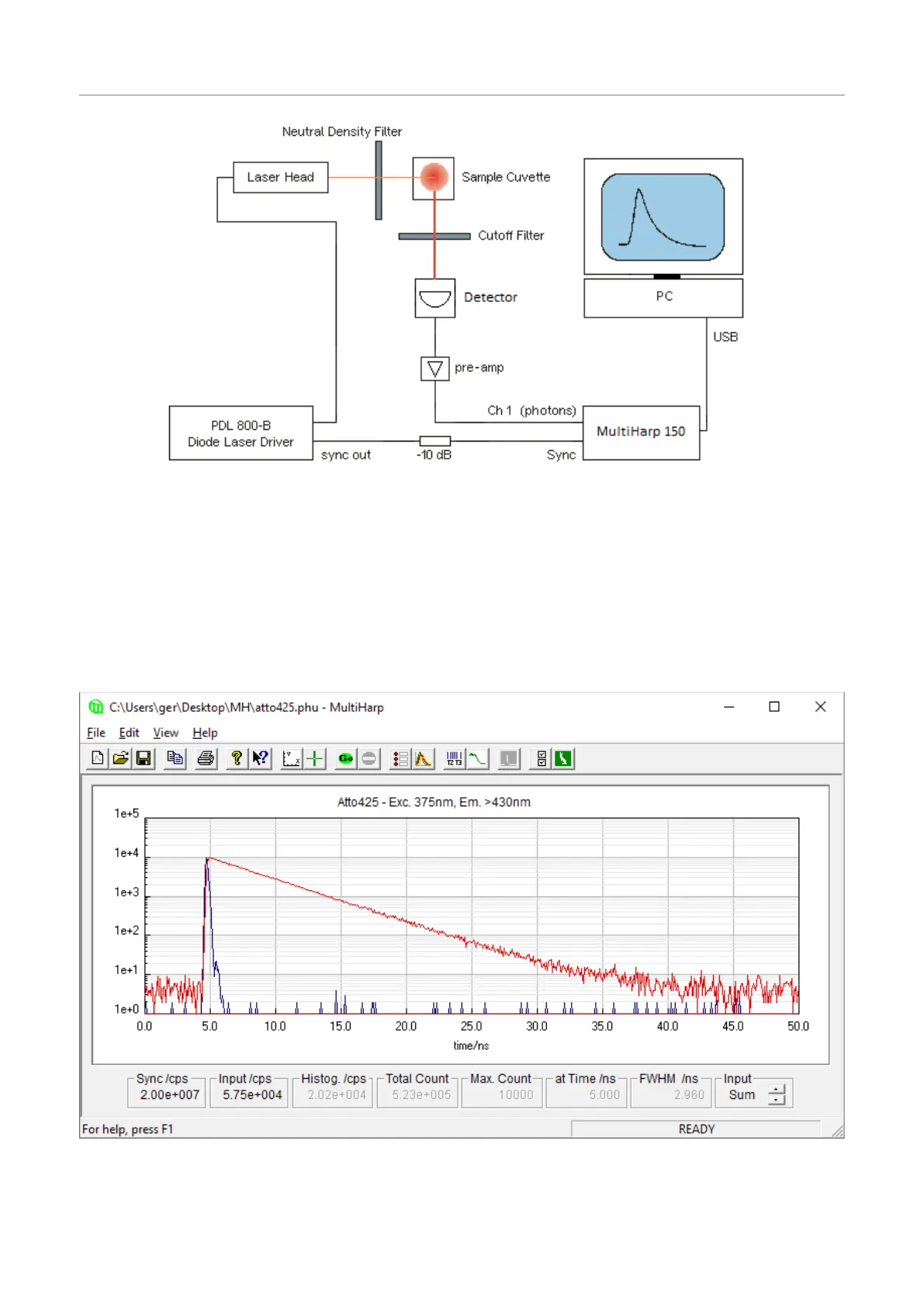Viewport: 924px width, 1307px height.
Task: Click the green crosshair cursor icon
Action: [314, 758]
